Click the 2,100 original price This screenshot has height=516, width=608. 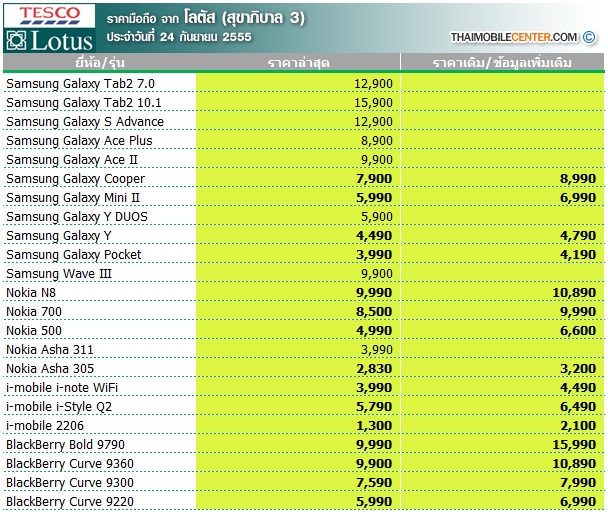(578, 426)
